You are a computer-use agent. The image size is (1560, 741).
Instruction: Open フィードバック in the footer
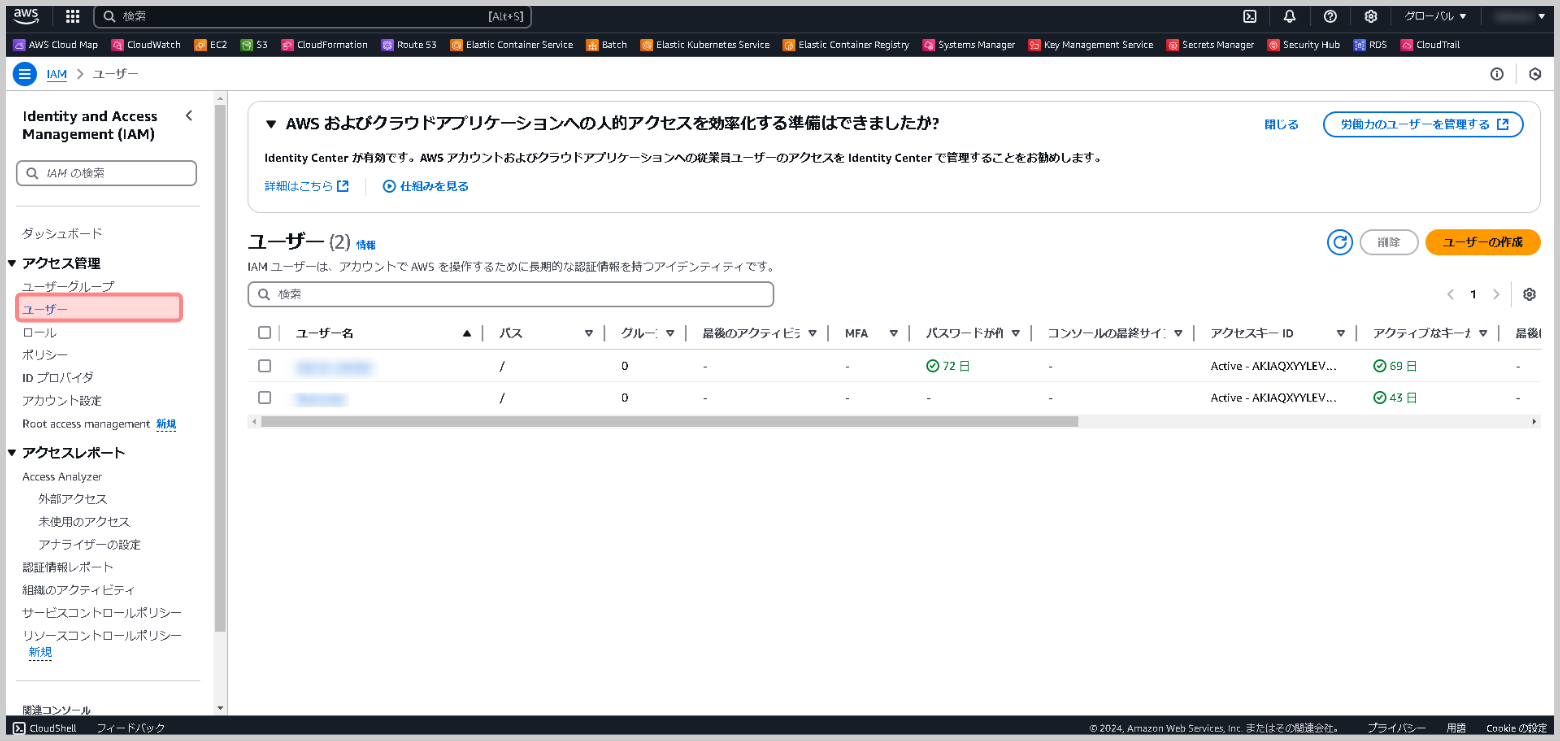click(x=131, y=728)
